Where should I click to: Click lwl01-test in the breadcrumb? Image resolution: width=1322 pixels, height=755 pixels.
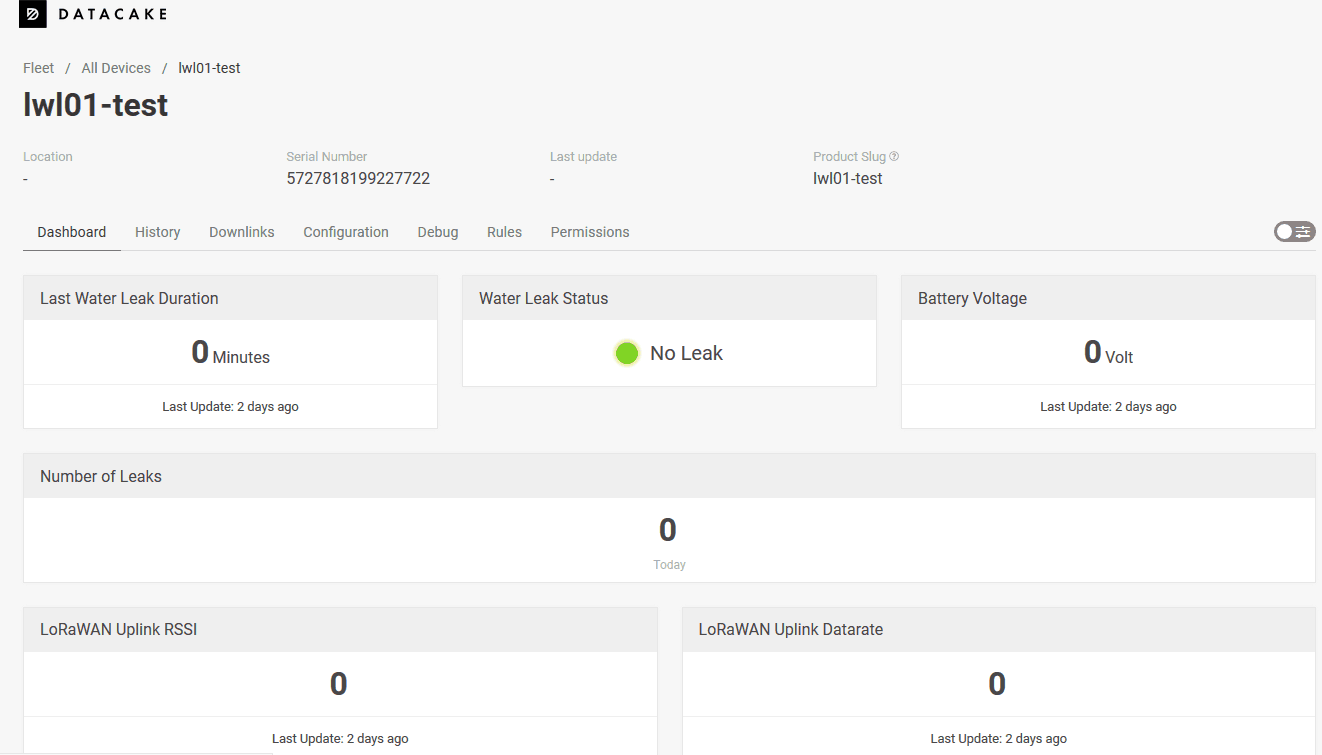pyautogui.click(x=209, y=68)
